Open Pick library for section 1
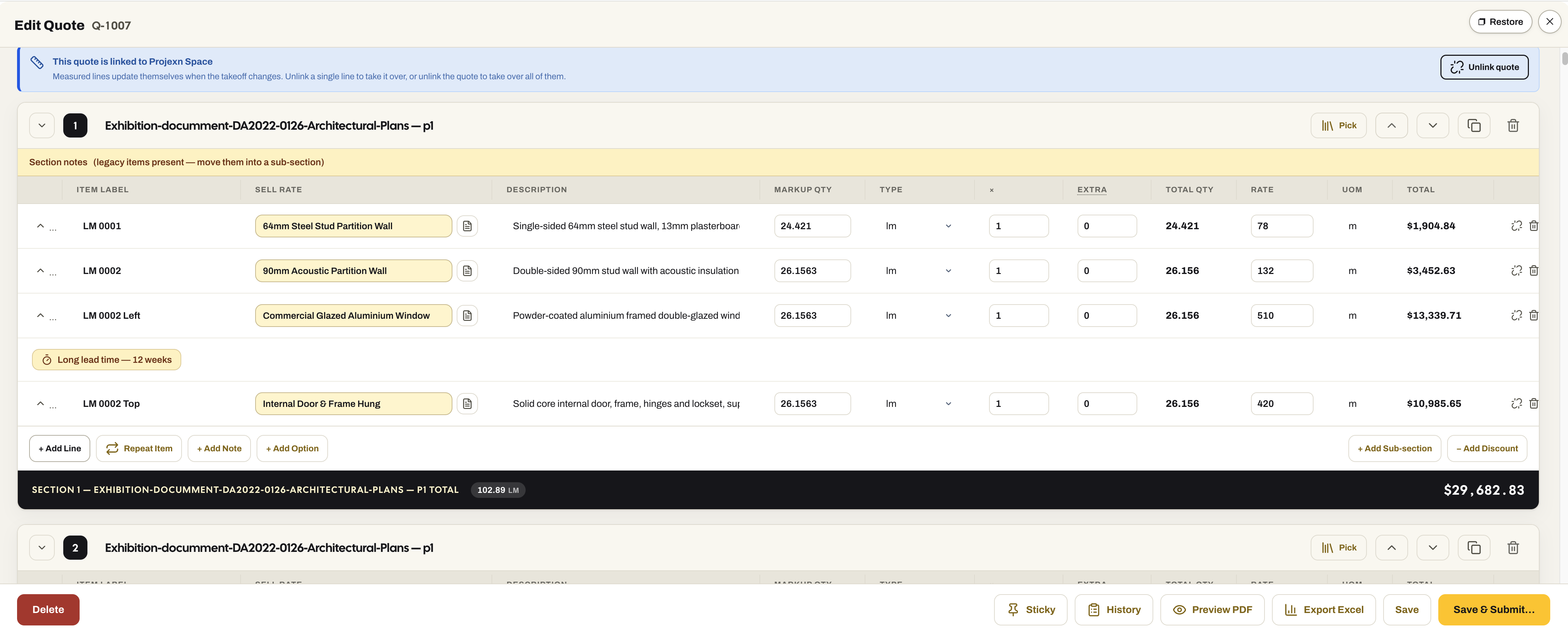Viewport: 1568px width, 629px height. coord(1338,125)
